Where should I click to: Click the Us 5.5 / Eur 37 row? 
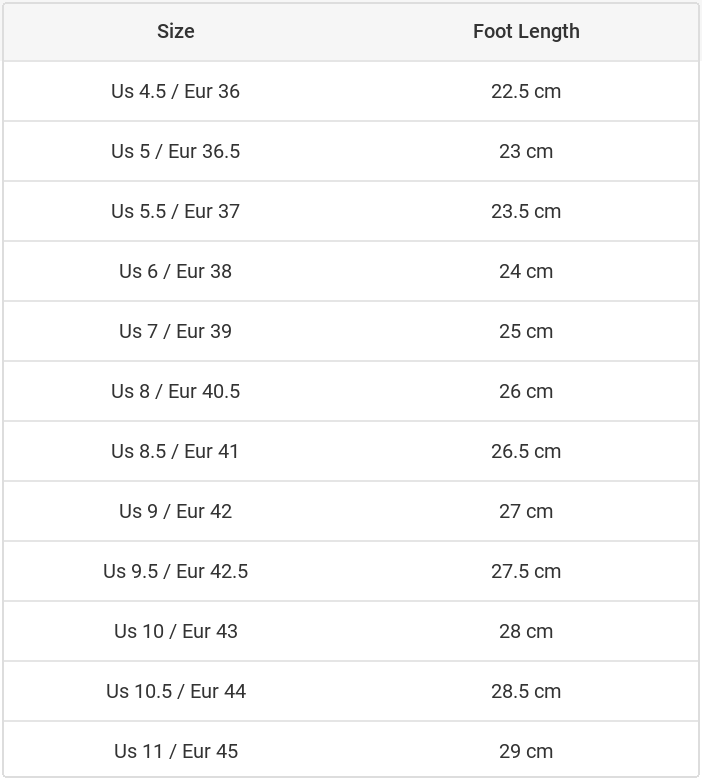(175, 211)
